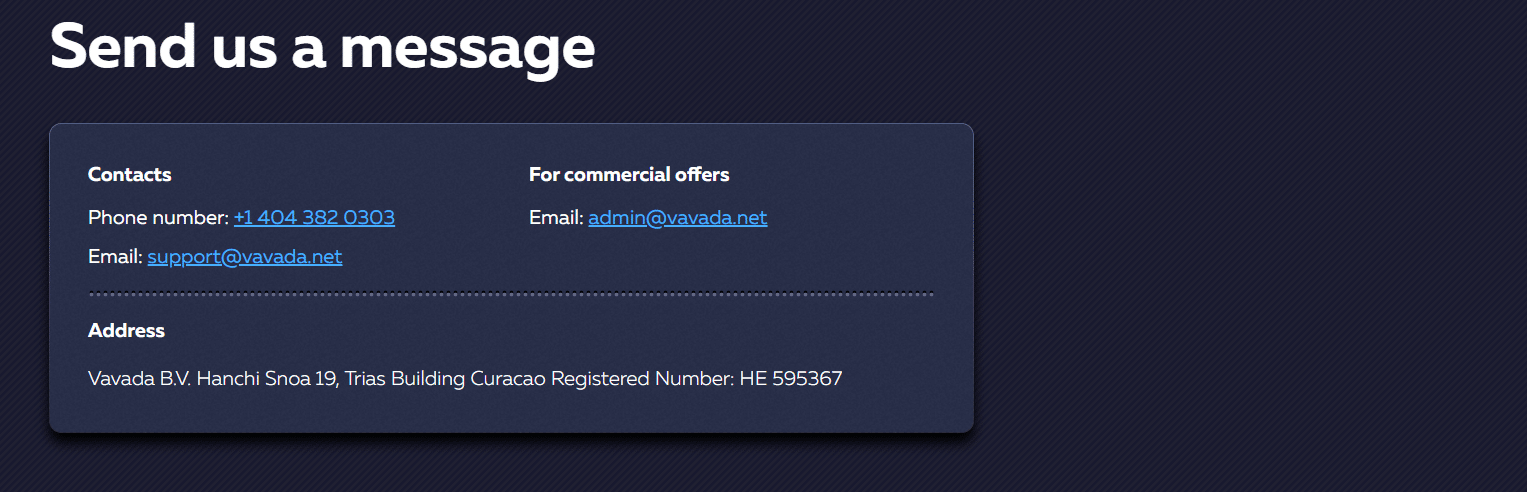Screen dimensions: 1527x492
Task: Click the word "Send" in the page title
Action: (x=122, y=45)
